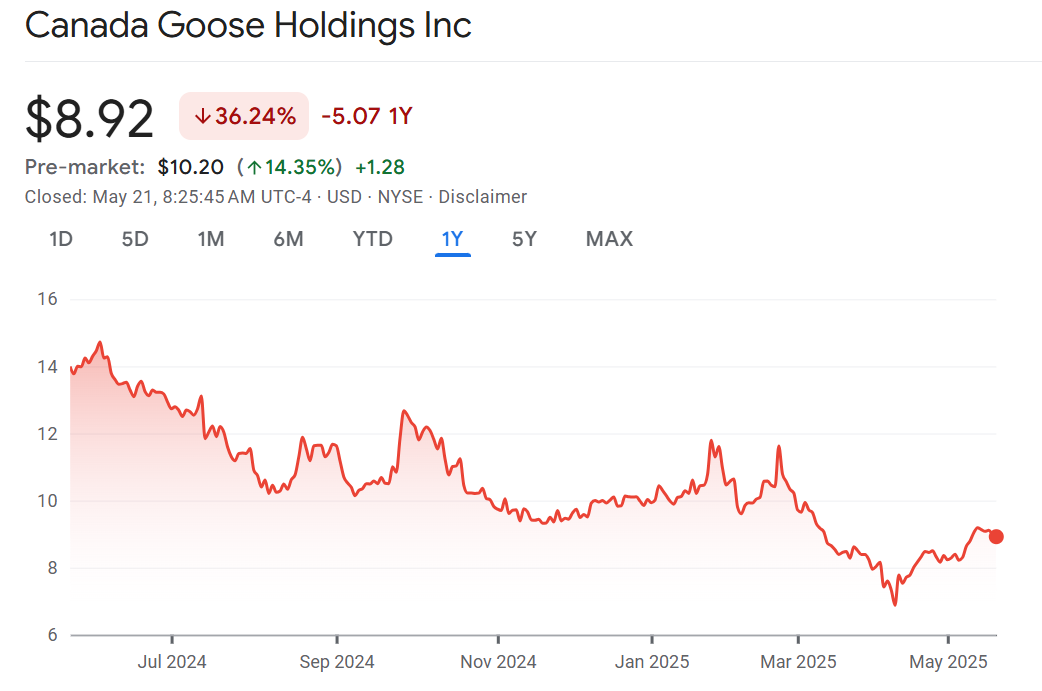Click the 16 value on price axis

tap(47, 300)
